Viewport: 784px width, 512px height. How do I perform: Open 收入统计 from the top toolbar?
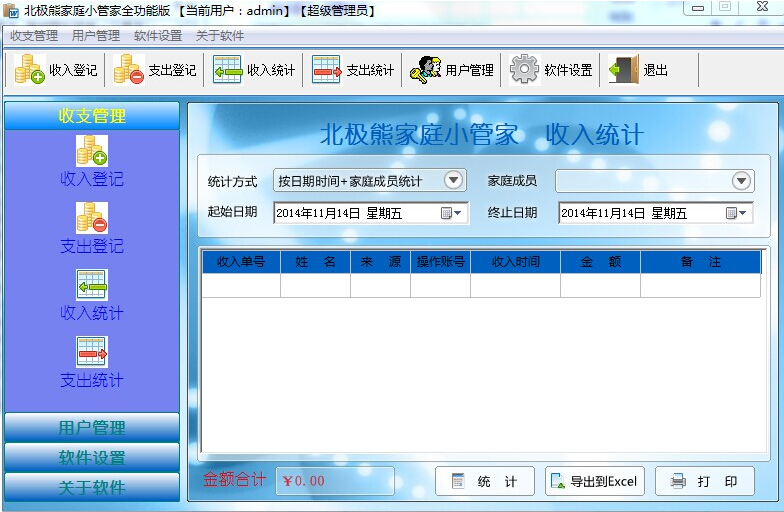pos(254,70)
